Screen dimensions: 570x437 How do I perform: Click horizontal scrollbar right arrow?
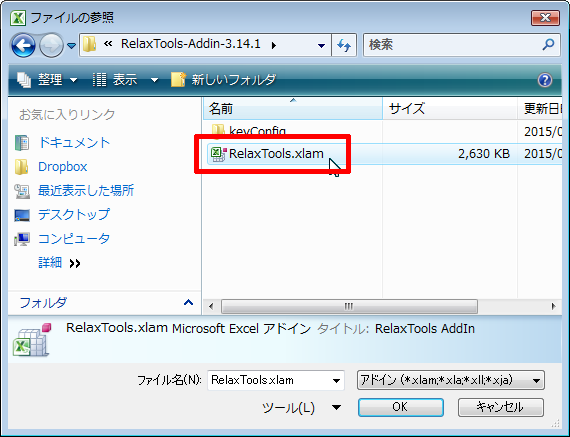[x=553, y=306]
